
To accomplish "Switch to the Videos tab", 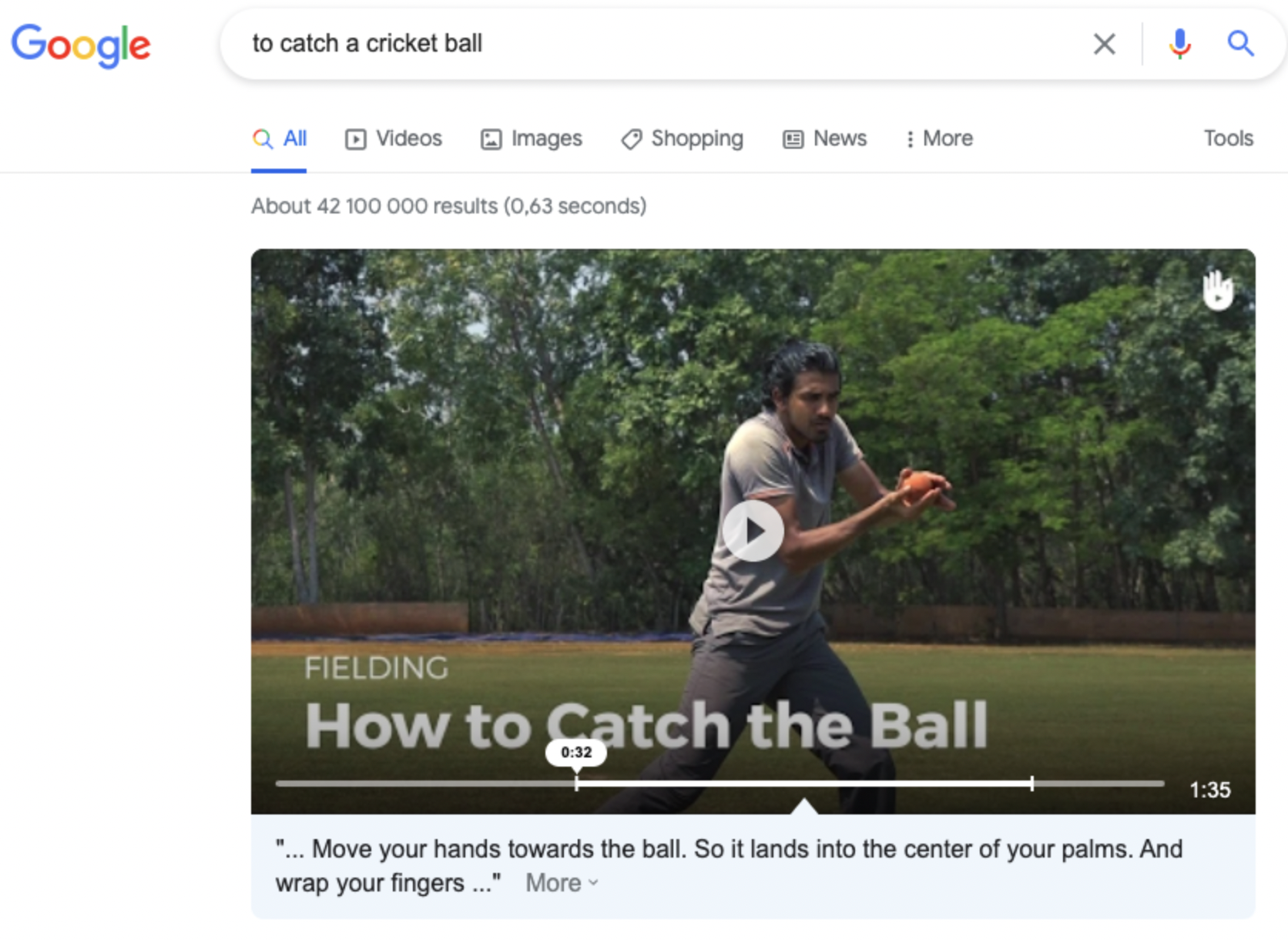I will tap(394, 139).
